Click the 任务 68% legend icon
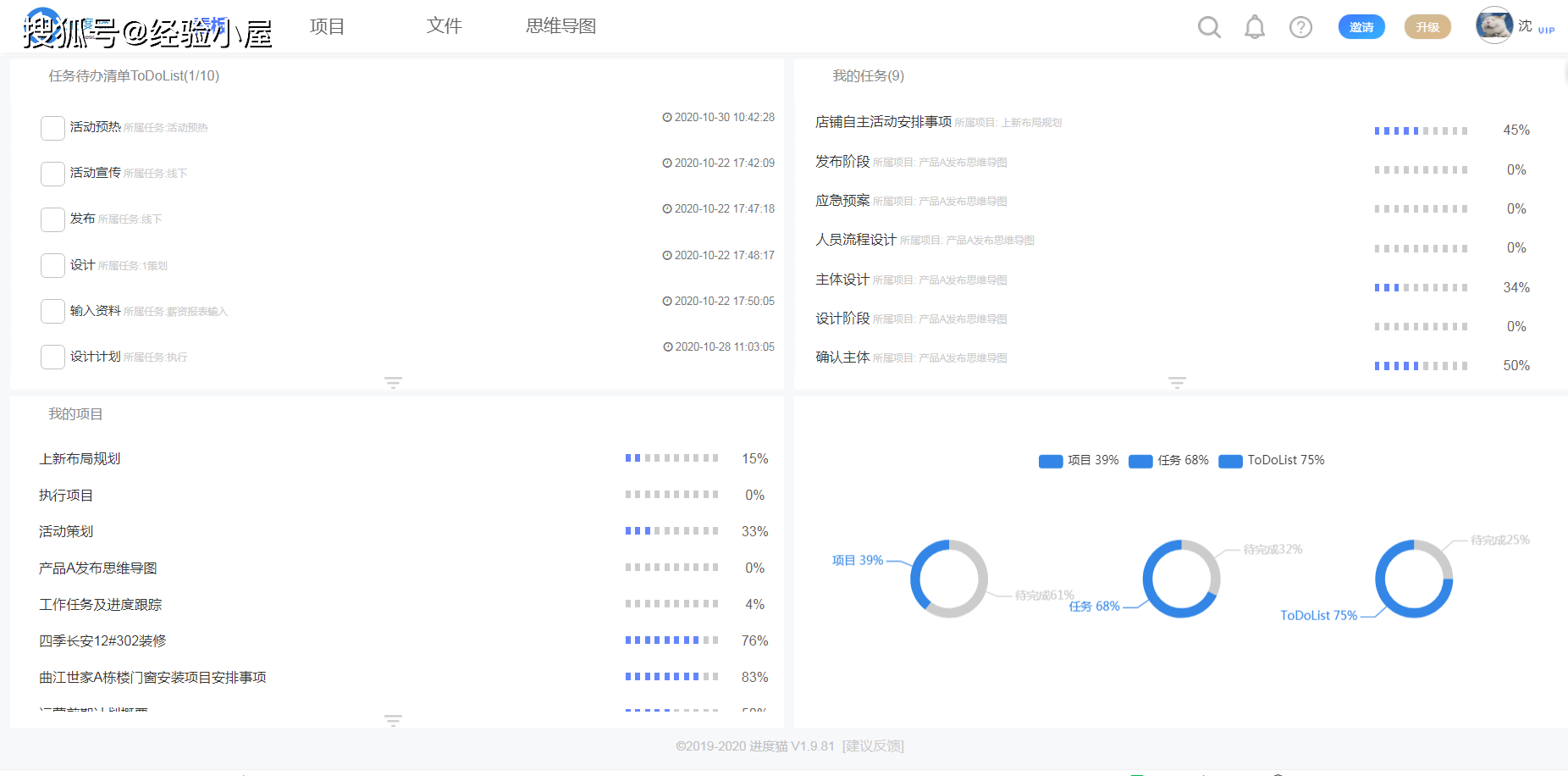Screen dimensions: 1568x776 1140,461
